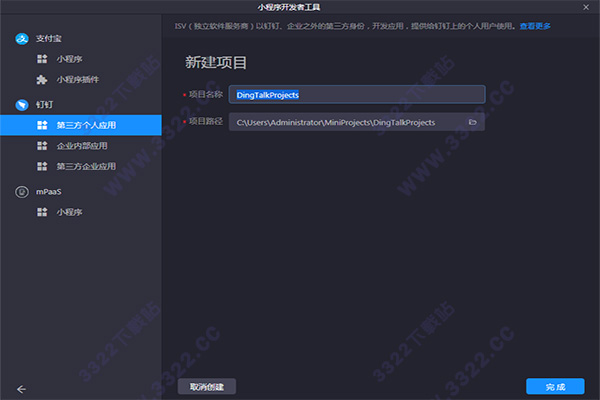Viewport: 600px width, 400px height.
Task: Click the 取消创建 button
Action: [x=207, y=387]
